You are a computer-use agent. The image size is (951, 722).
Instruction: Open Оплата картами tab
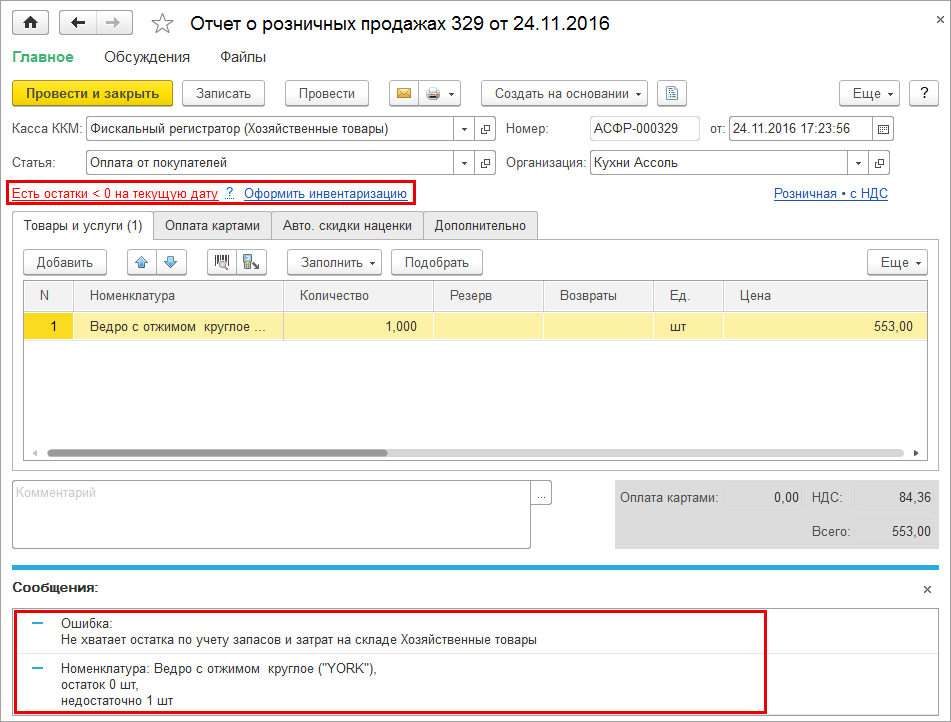click(x=212, y=226)
